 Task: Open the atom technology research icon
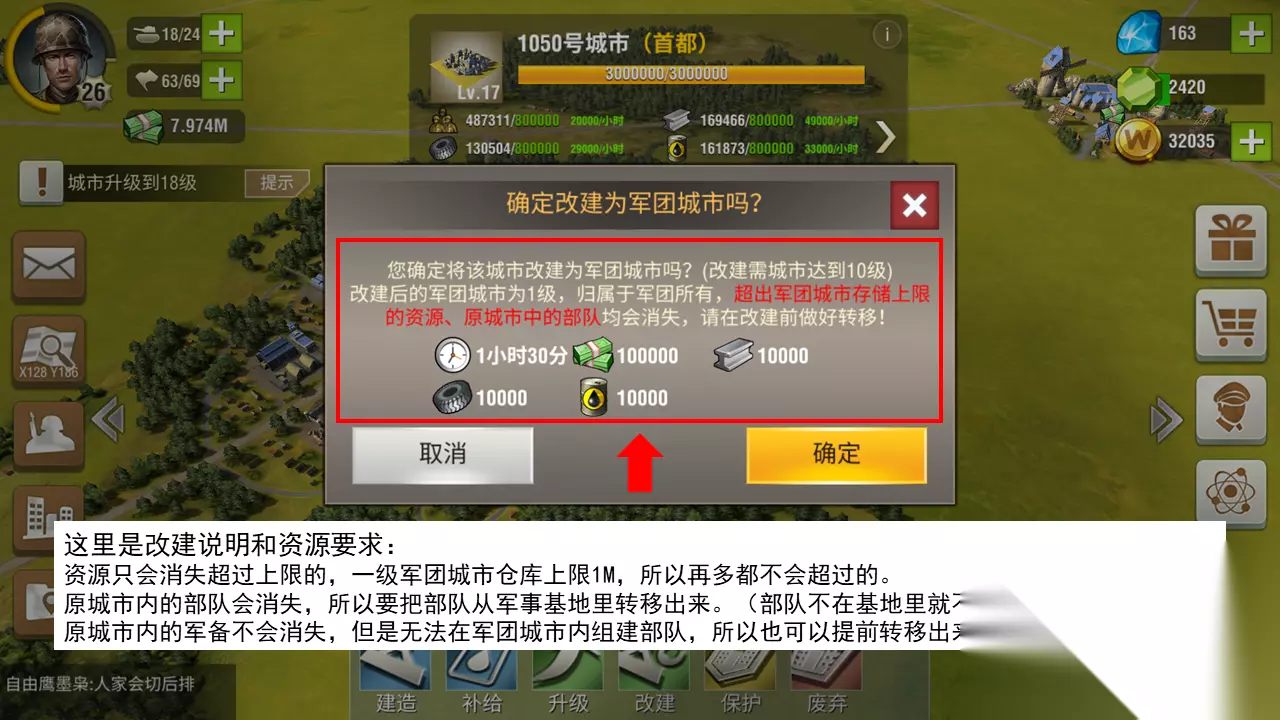1231,491
